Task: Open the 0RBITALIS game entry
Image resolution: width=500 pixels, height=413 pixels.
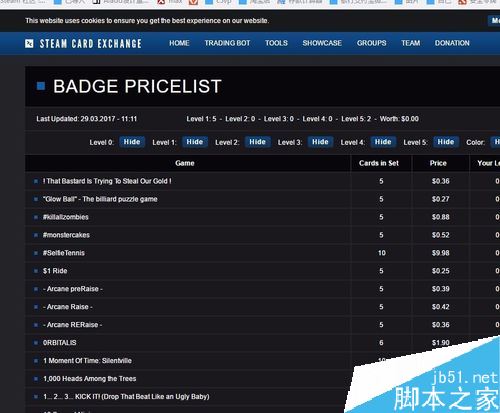Action: coord(60,343)
